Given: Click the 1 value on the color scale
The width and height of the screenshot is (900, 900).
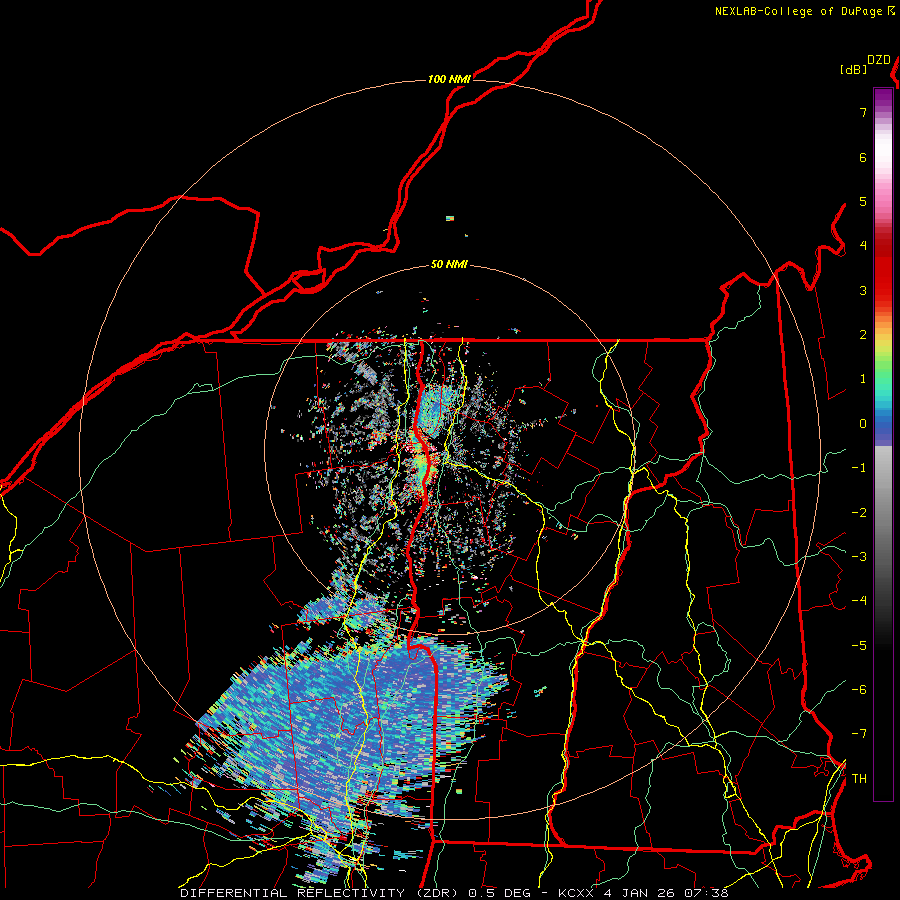Looking at the screenshot, I should pos(863,379).
